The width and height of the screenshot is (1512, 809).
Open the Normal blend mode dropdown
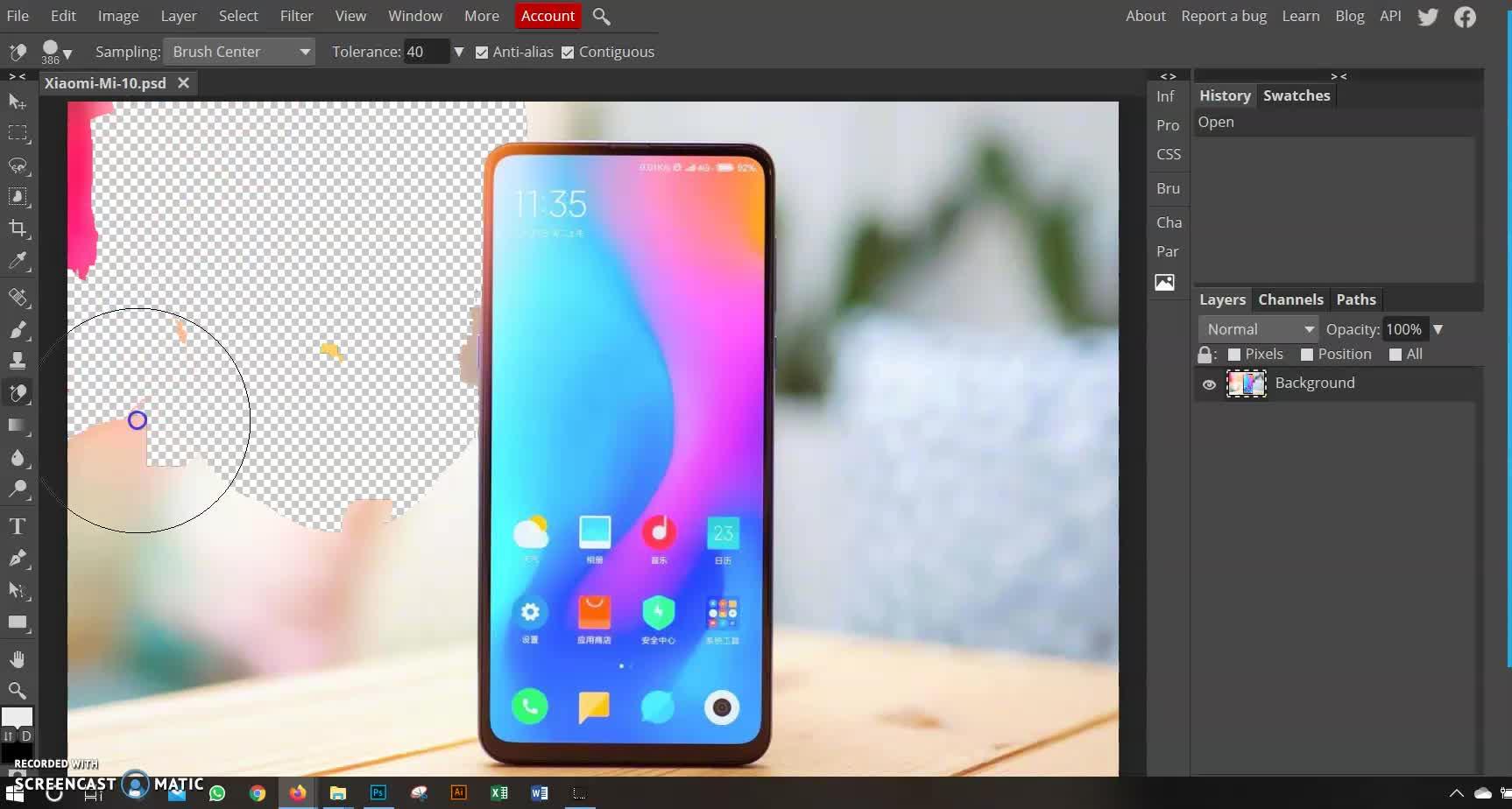pyautogui.click(x=1258, y=329)
